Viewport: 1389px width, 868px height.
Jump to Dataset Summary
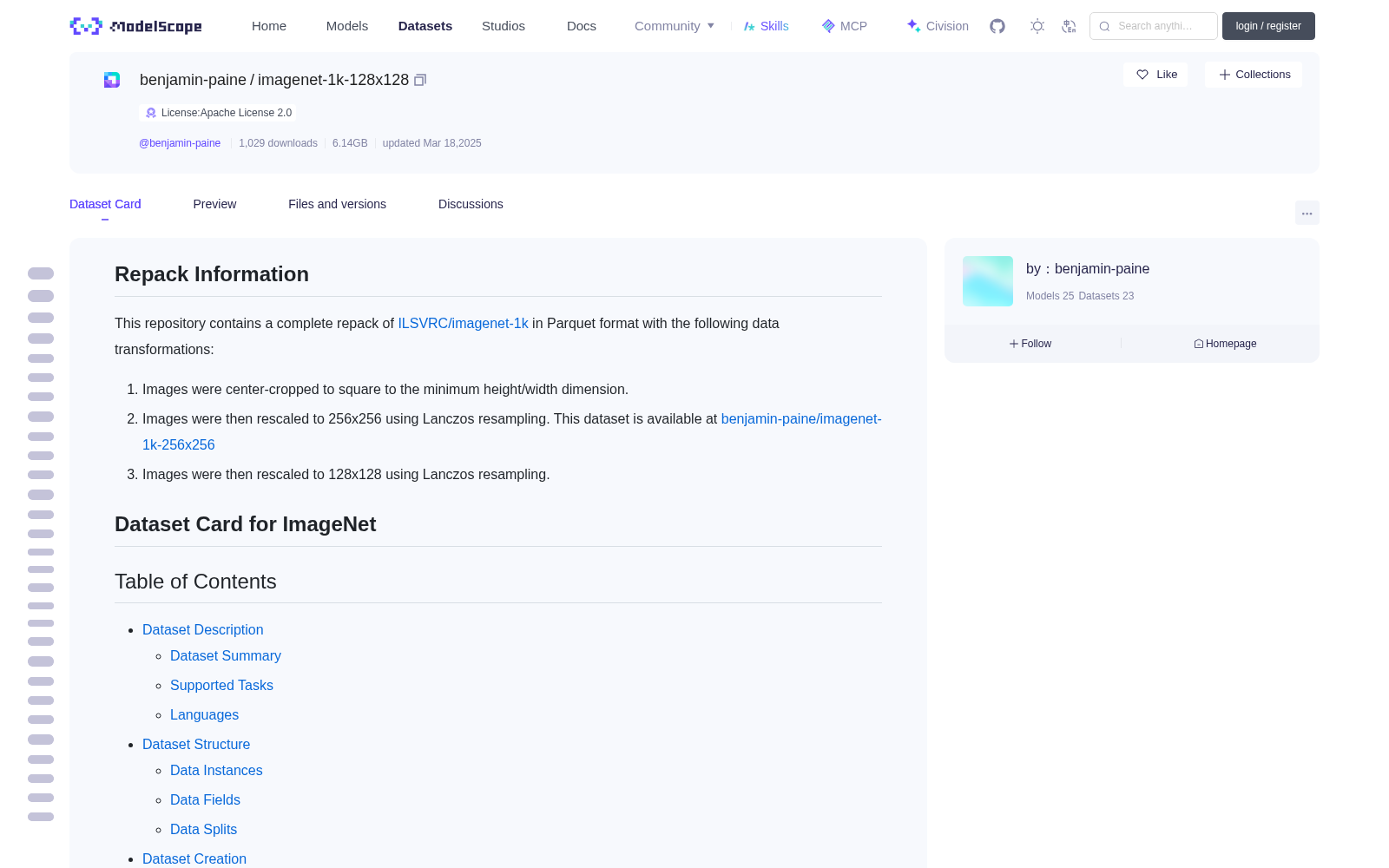(x=226, y=656)
